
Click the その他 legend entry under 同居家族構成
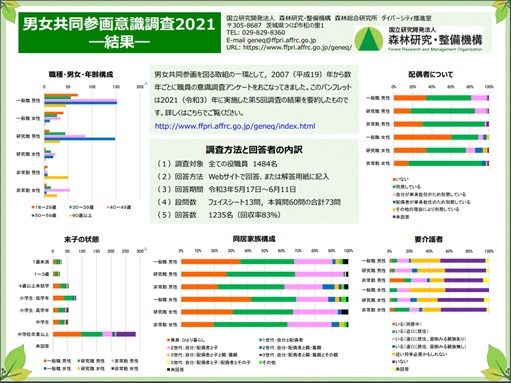pos(267,362)
